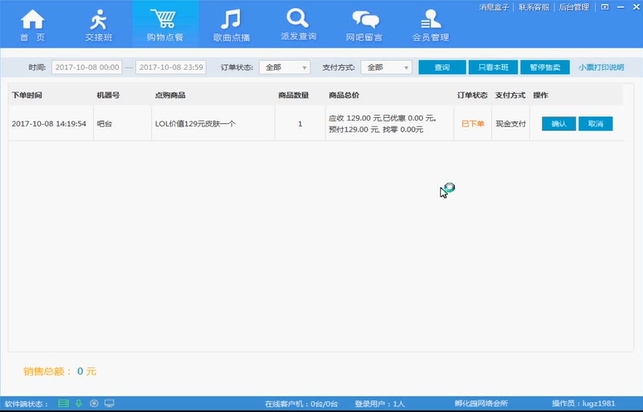Click the green server status icon
This screenshot has width=643, height=412.
click(x=63, y=403)
